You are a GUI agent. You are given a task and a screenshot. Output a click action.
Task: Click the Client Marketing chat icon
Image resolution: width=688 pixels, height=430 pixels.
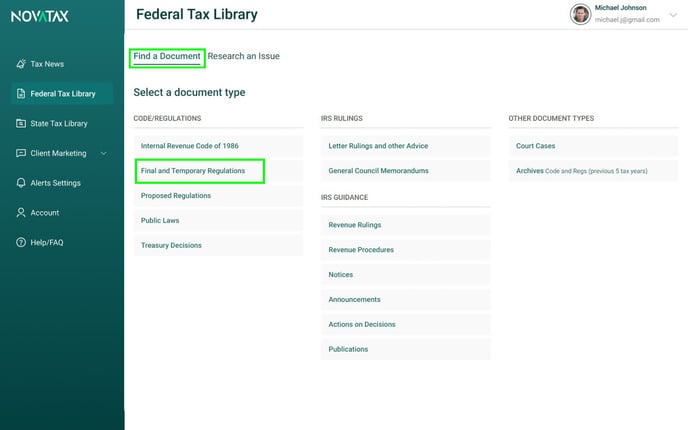point(21,153)
